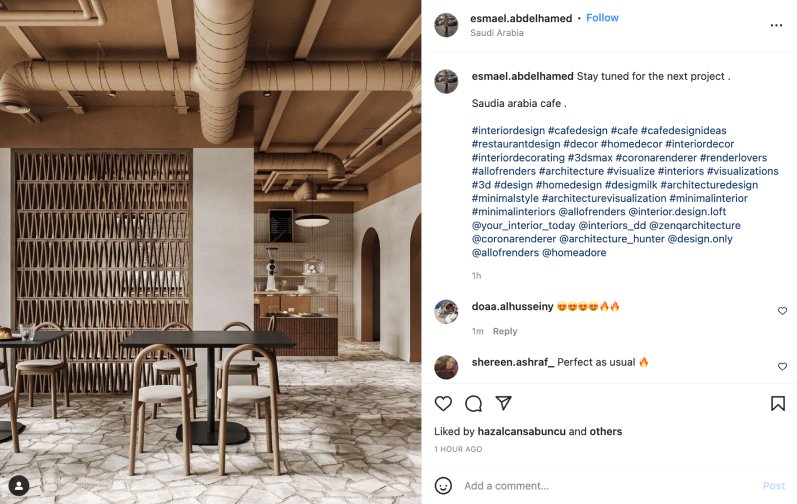Open emoji picker smiley icon
Viewport: 797px width, 504px height.
(443, 486)
